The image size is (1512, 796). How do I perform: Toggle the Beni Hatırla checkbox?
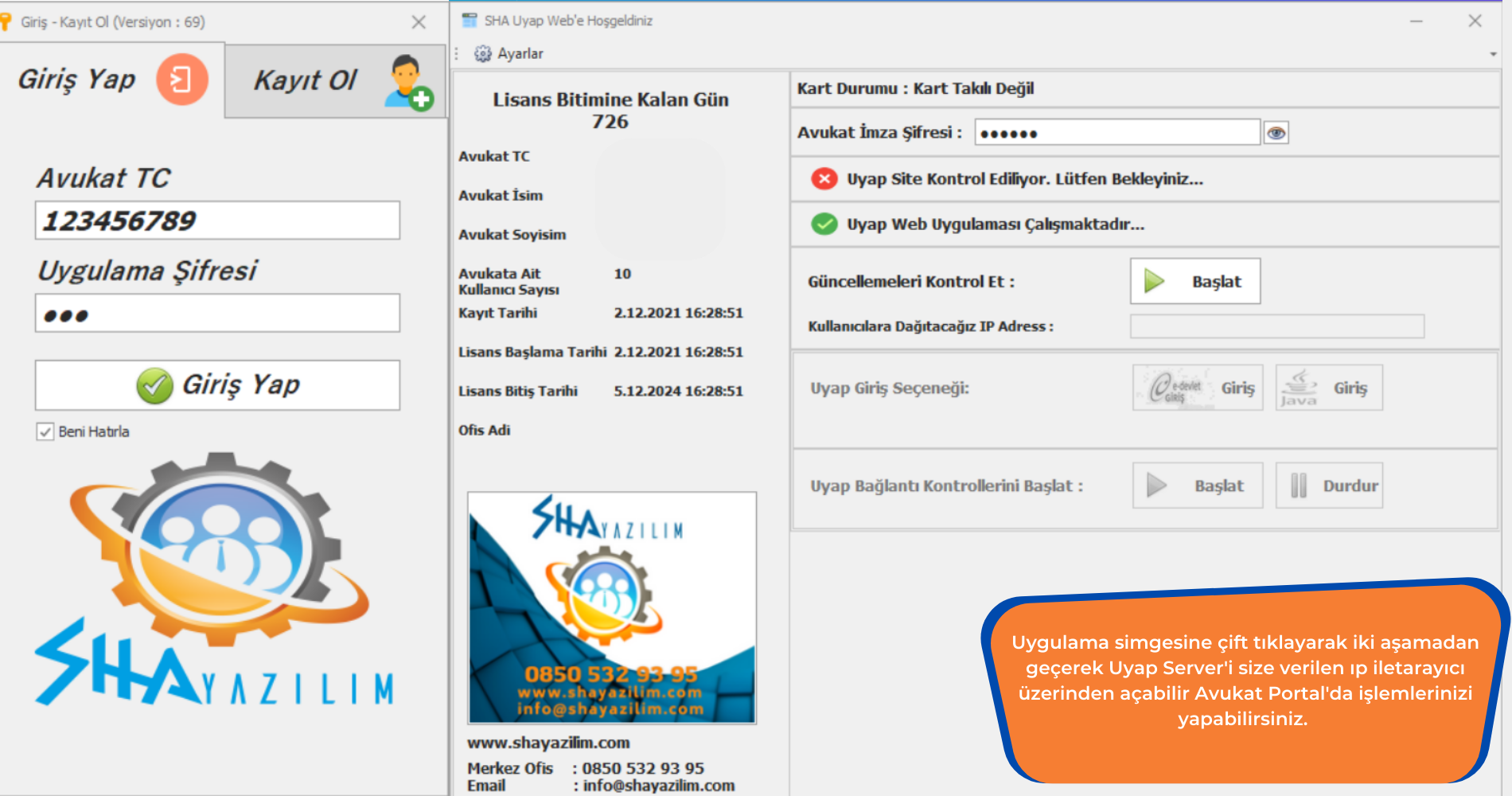[x=45, y=431]
